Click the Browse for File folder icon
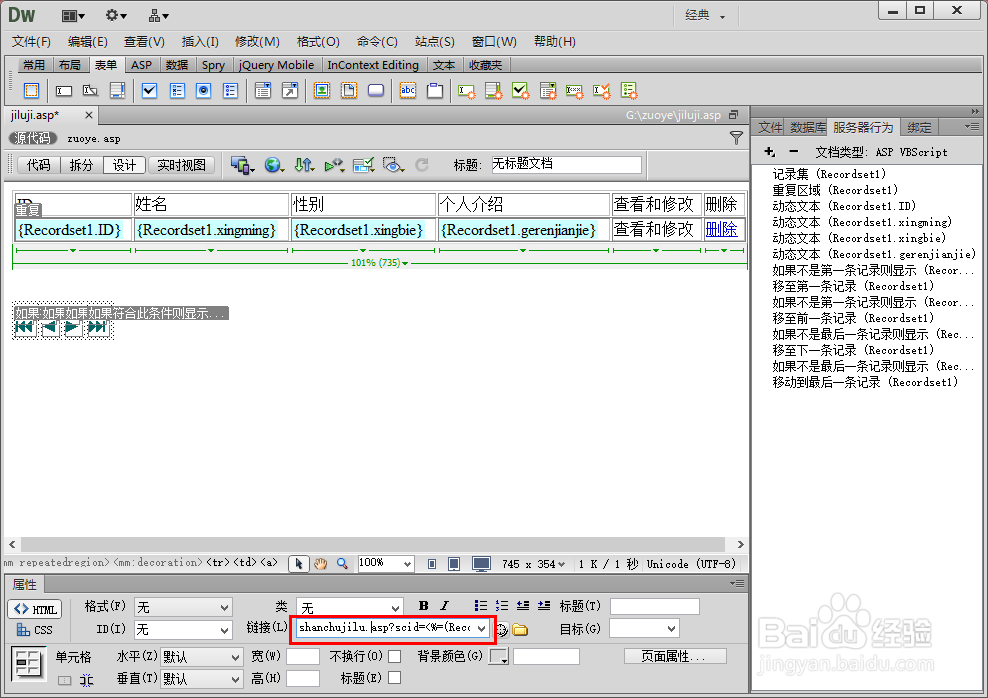 click(520, 629)
